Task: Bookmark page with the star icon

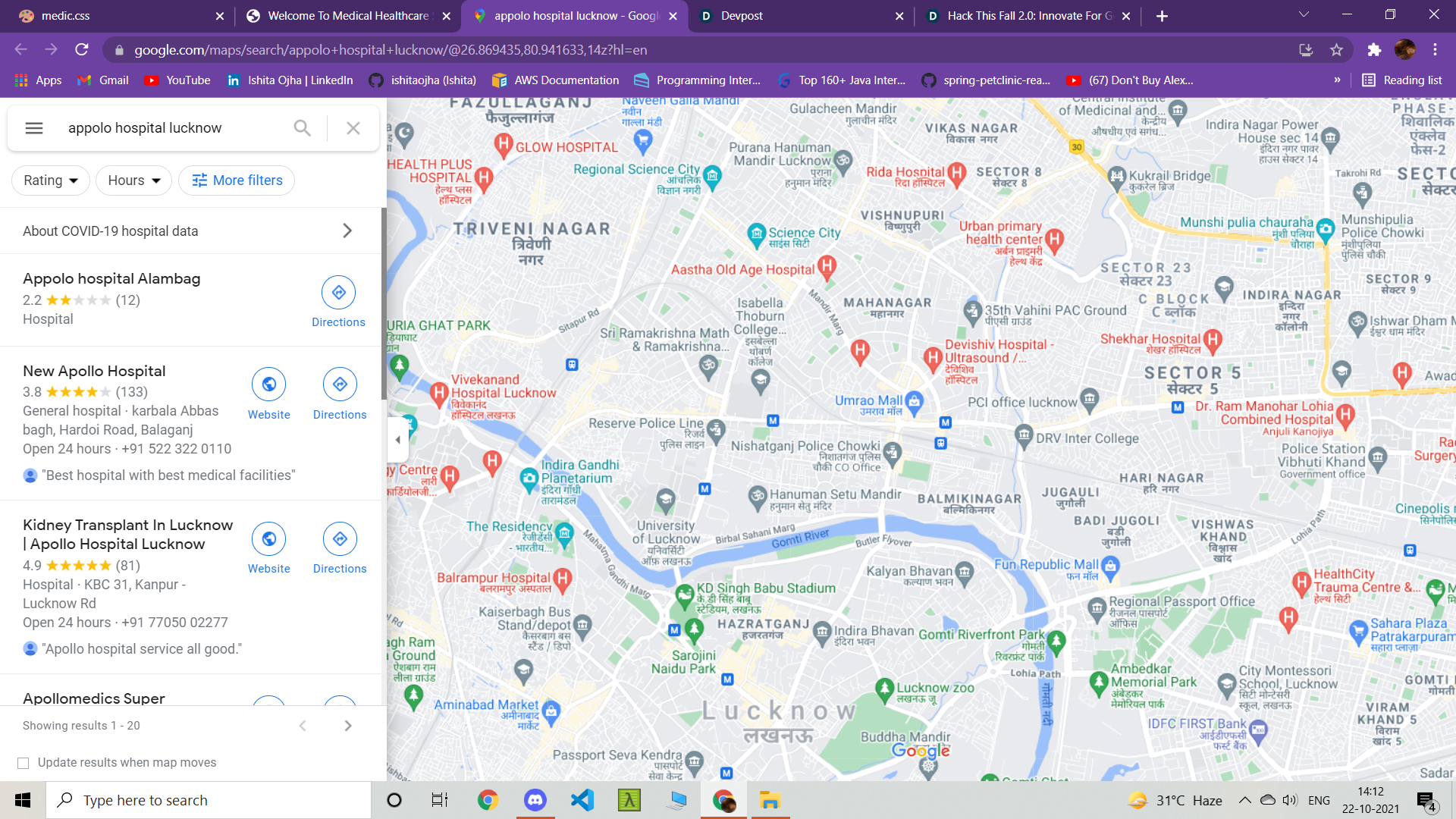Action: [x=1336, y=50]
